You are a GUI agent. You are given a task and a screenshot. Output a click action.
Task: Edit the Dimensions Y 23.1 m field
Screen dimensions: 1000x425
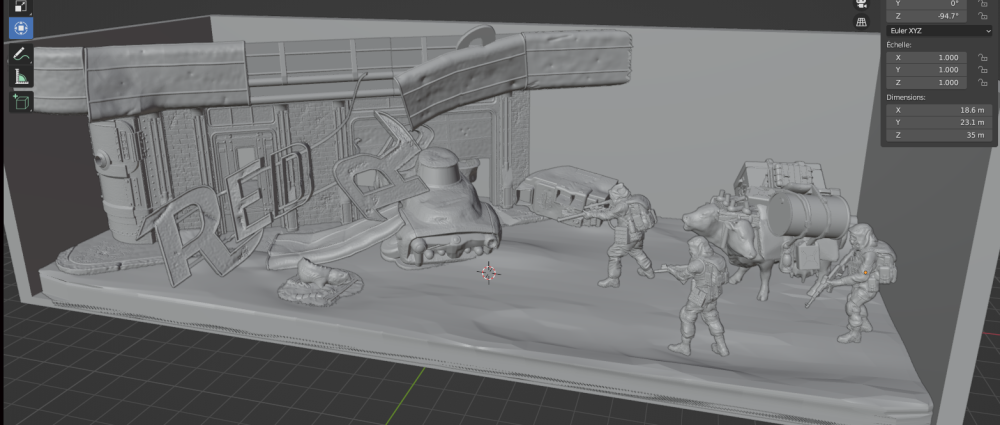click(939, 123)
